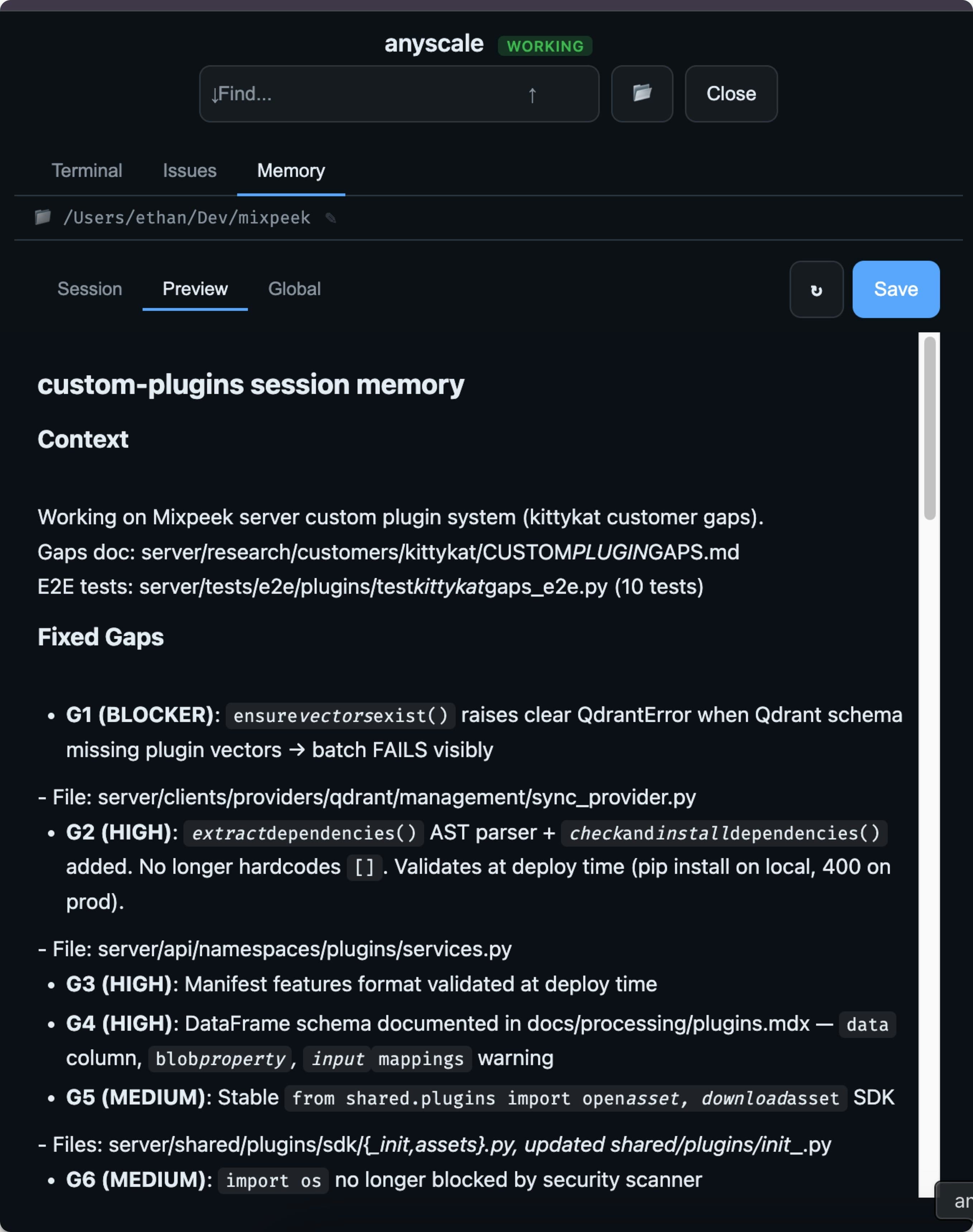Viewport: 973px width, 1232px height.
Task: Switch to Session memory view
Action: (x=90, y=289)
